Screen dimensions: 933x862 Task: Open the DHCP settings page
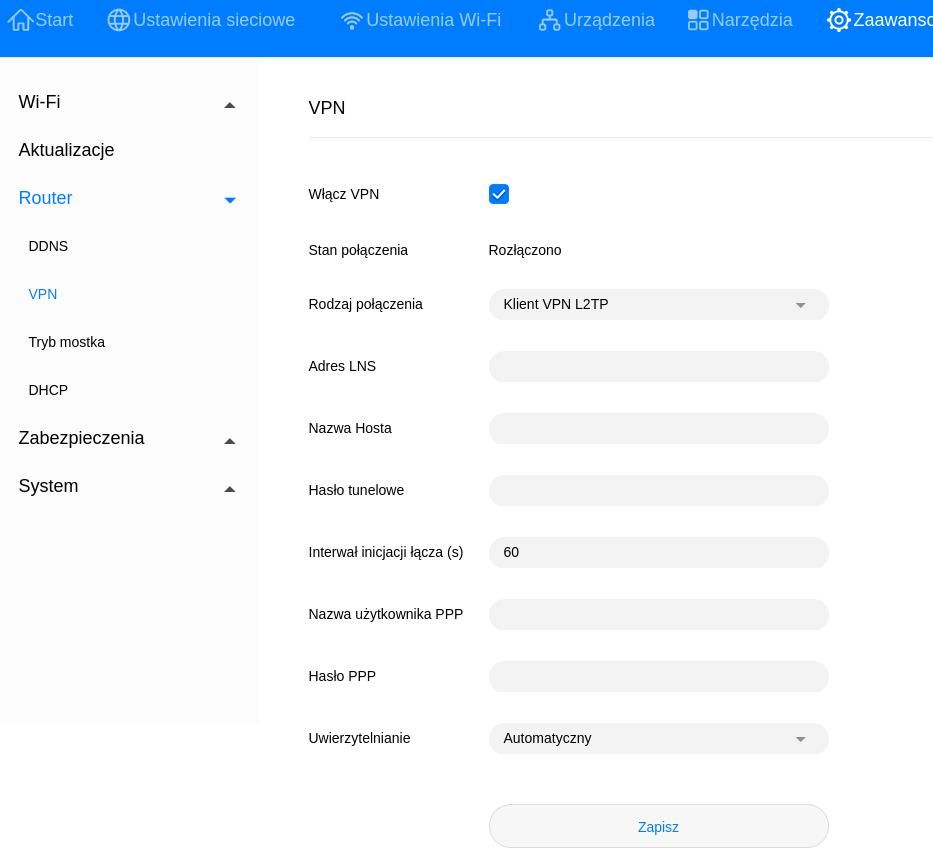point(48,390)
